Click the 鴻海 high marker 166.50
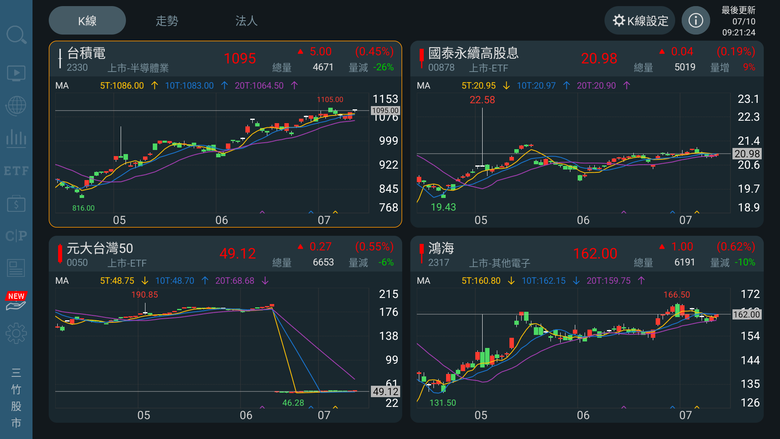The image size is (780, 439). click(x=677, y=294)
